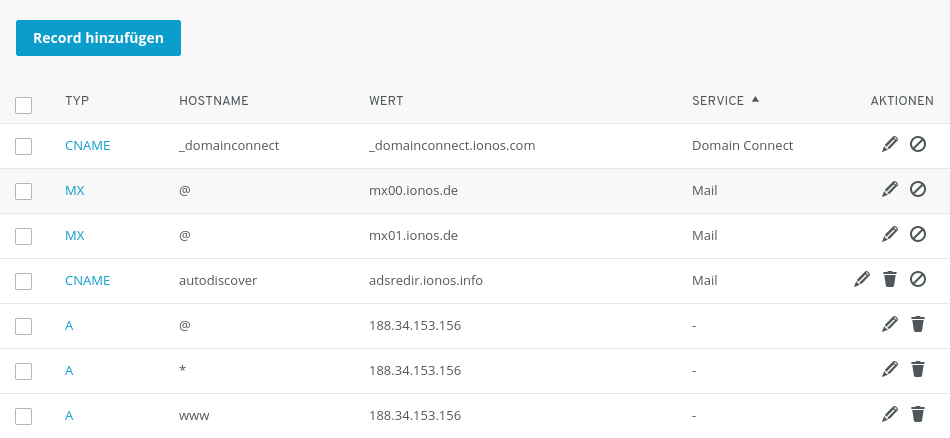950x438 pixels.
Task: Select the www A record checkbox
Action: [x=24, y=416]
